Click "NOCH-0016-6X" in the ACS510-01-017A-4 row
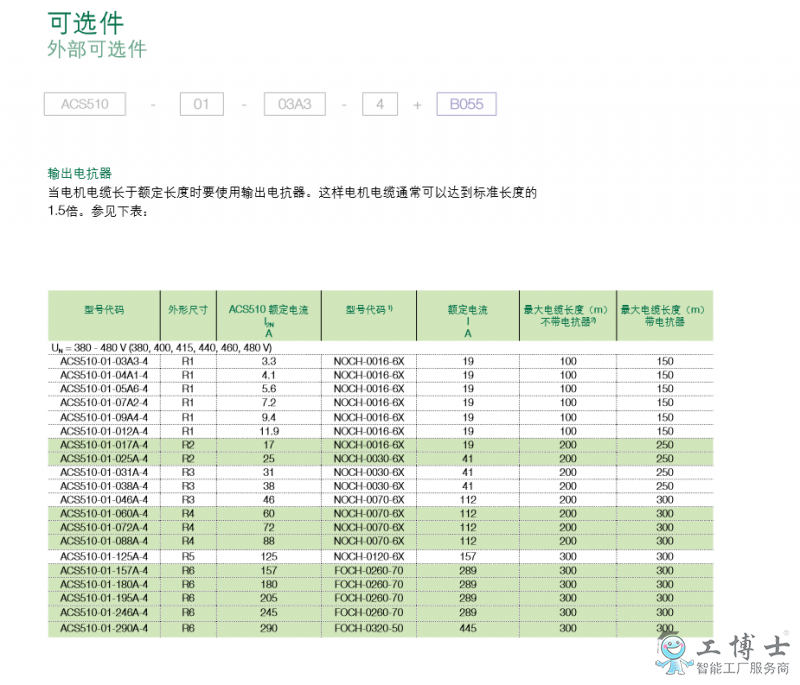 (x=369, y=445)
